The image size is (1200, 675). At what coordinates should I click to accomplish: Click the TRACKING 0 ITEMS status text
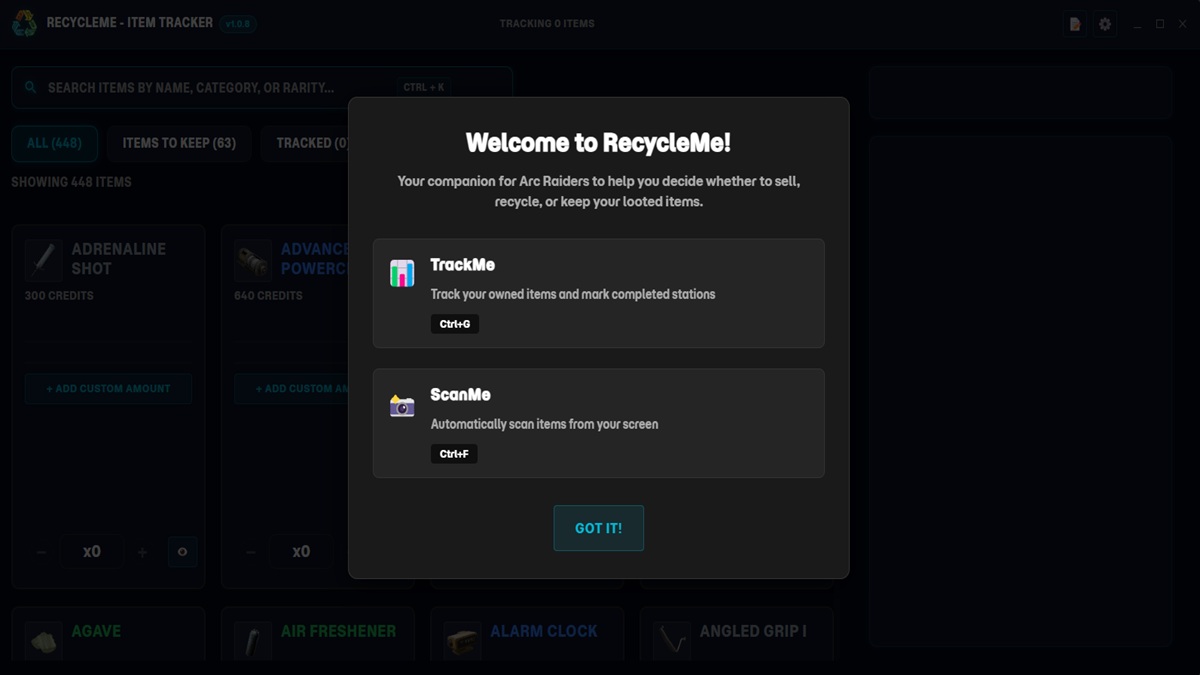[x=547, y=24]
